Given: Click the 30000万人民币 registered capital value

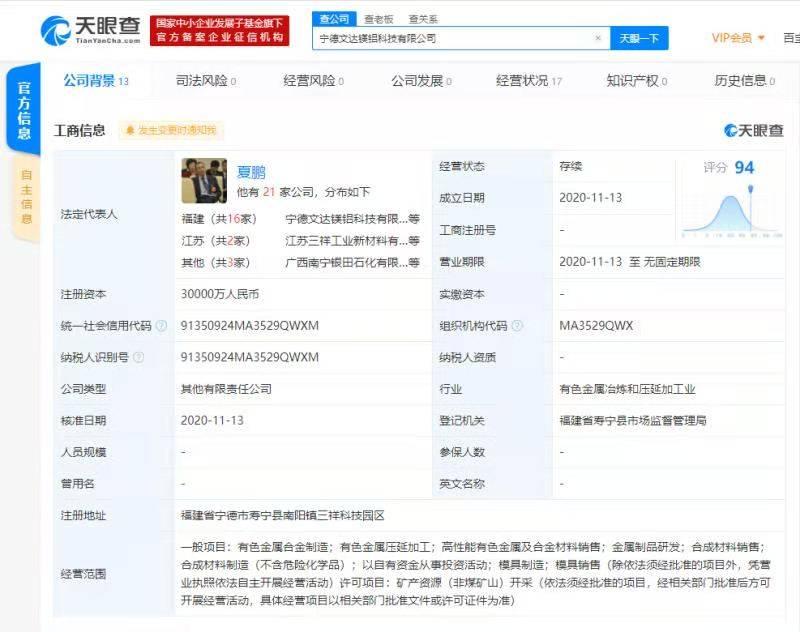Looking at the screenshot, I should click(x=219, y=294).
